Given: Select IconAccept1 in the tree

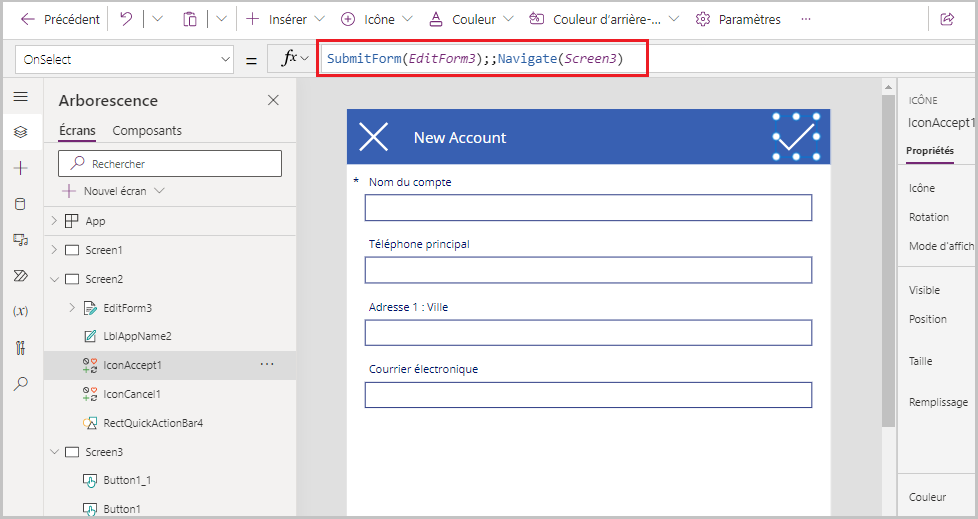Looking at the screenshot, I should coord(132,365).
